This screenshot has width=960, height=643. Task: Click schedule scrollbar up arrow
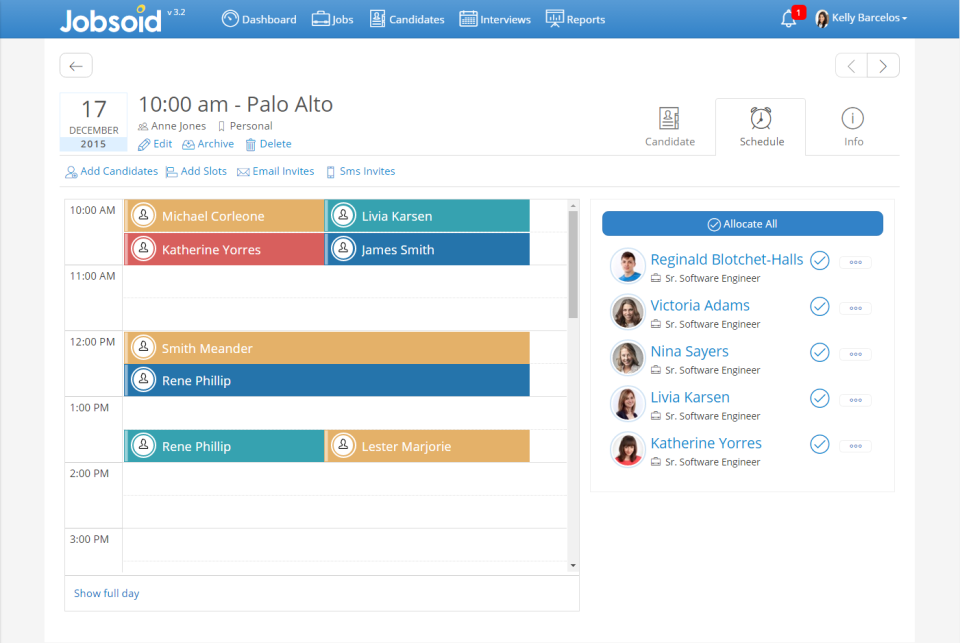click(573, 205)
